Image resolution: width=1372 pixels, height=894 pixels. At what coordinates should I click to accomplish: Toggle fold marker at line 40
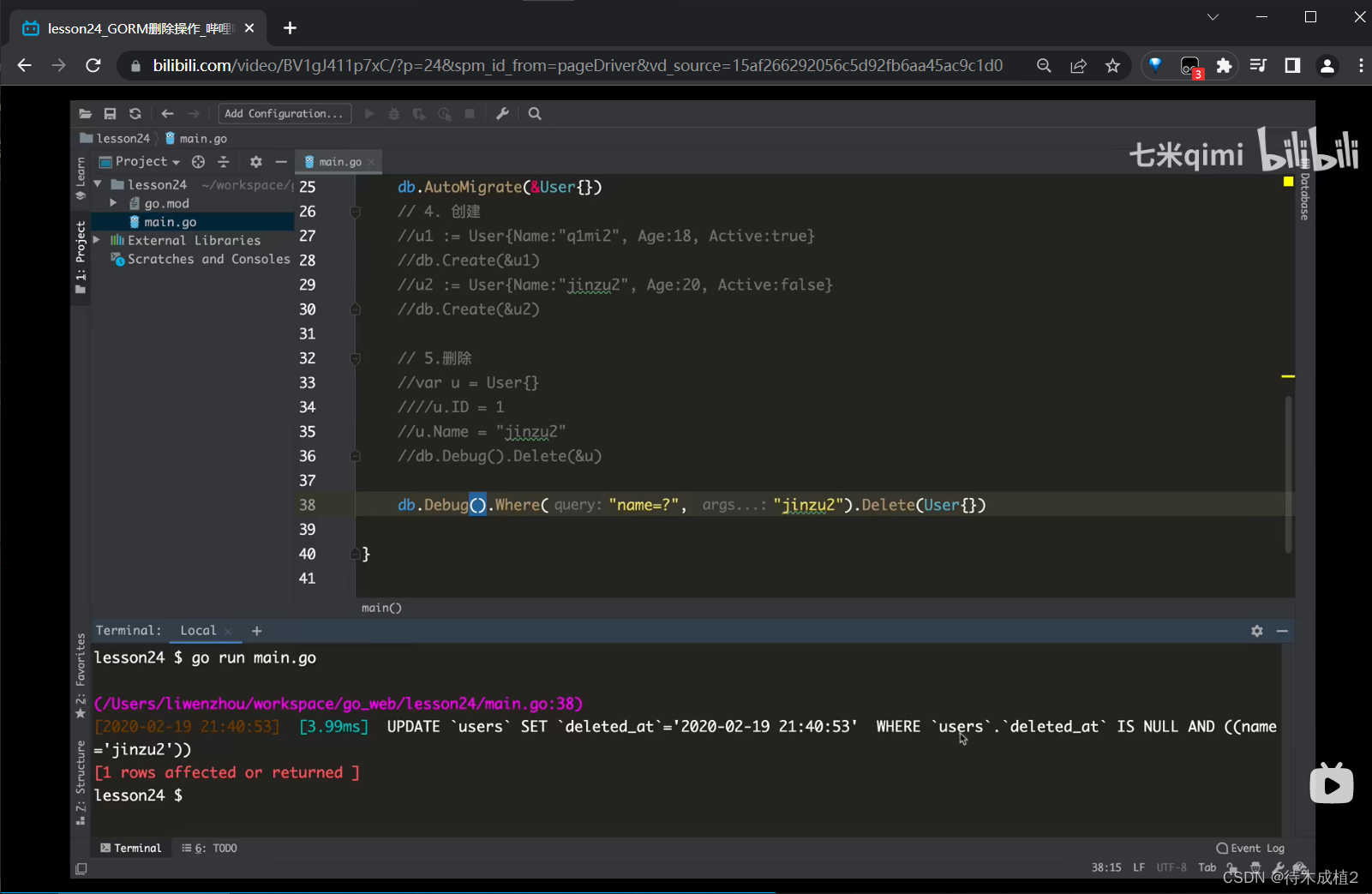(355, 554)
